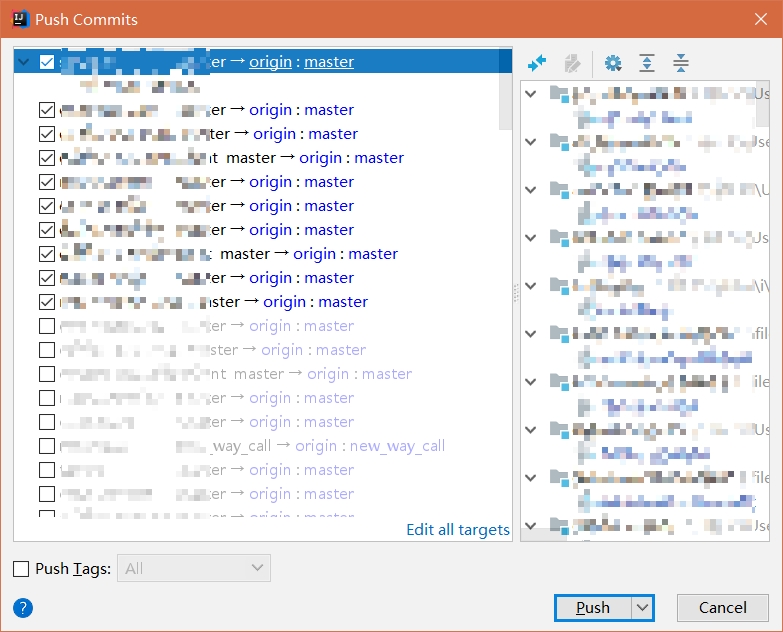Click the IntelliJ icon in title bar
783x632 pixels.
[18, 19]
